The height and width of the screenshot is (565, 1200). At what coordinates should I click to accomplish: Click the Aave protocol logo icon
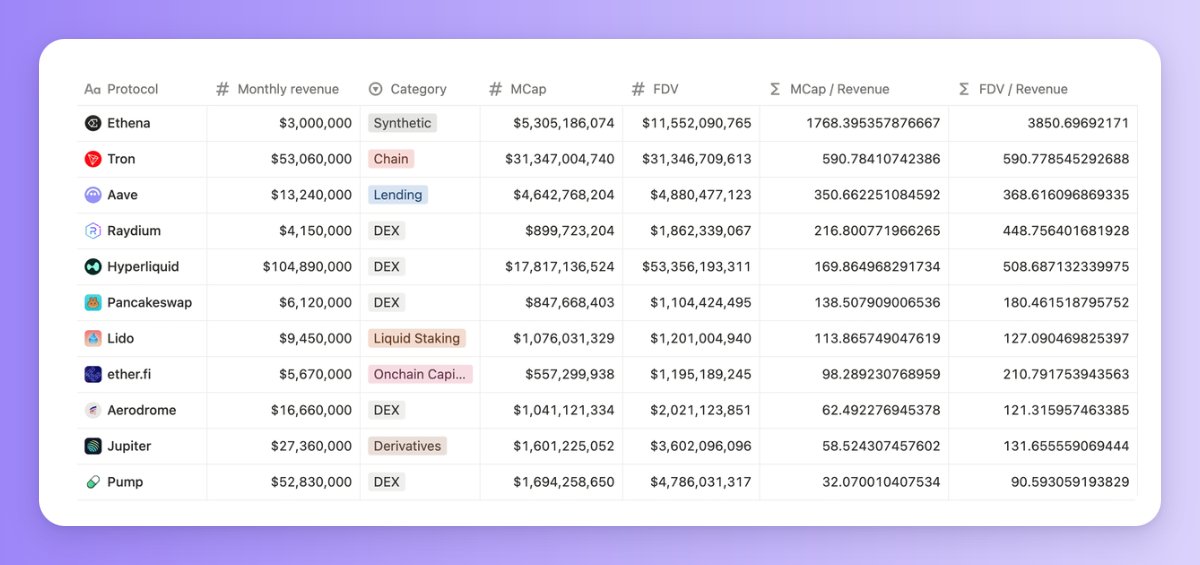[x=93, y=195]
